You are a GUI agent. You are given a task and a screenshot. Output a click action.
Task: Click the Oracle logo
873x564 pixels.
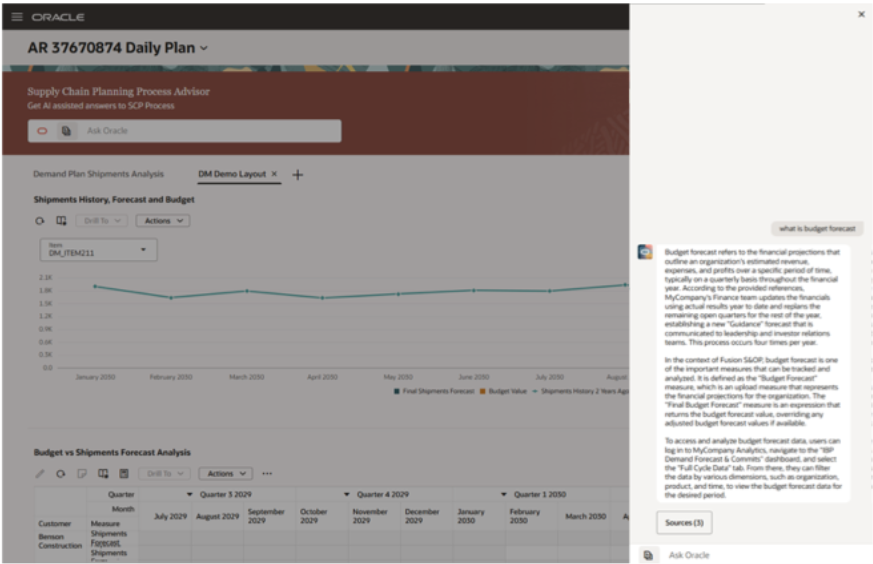pos(58,17)
